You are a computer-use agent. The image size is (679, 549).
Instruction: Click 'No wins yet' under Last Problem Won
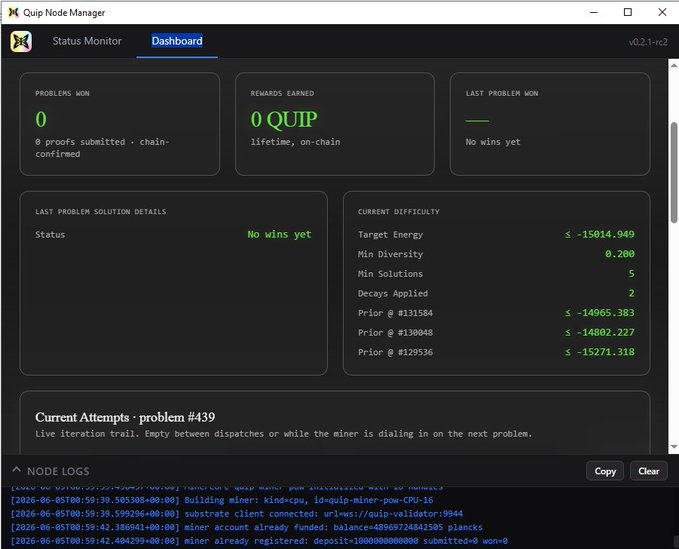pos(493,142)
